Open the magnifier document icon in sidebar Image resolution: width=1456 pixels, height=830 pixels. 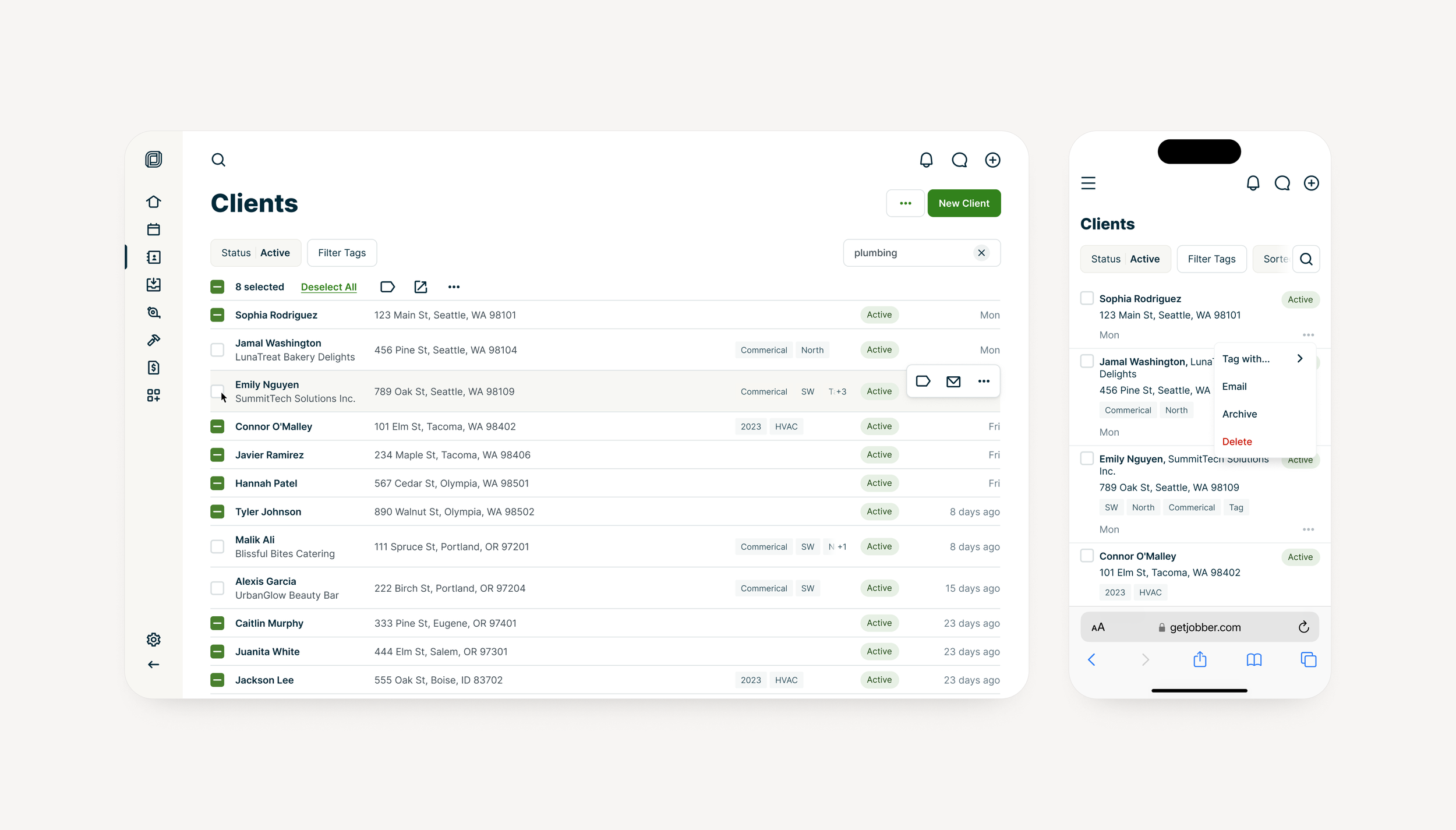(x=154, y=313)
